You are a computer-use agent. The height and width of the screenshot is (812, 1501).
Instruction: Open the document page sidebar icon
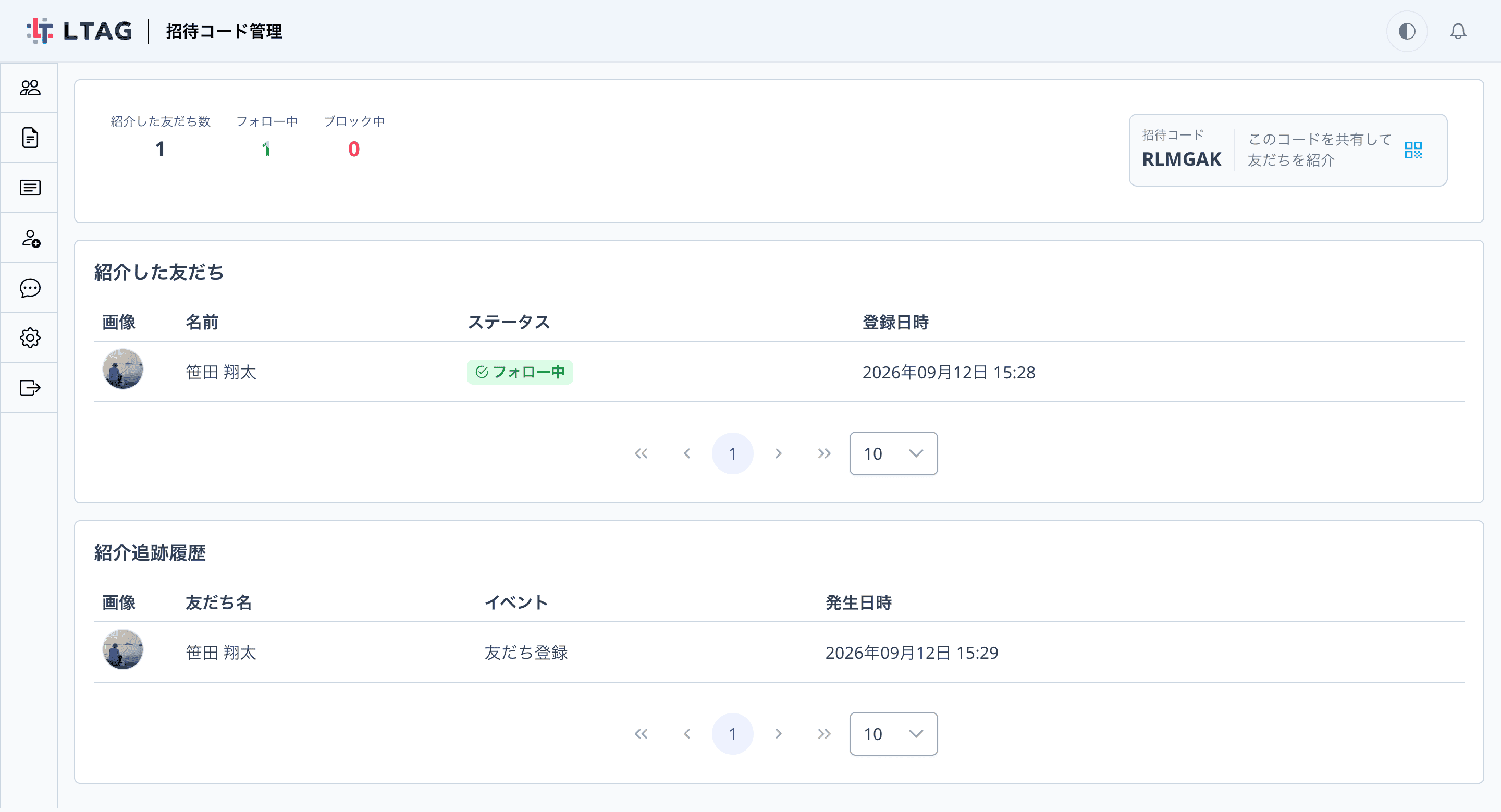coord(30,138)
